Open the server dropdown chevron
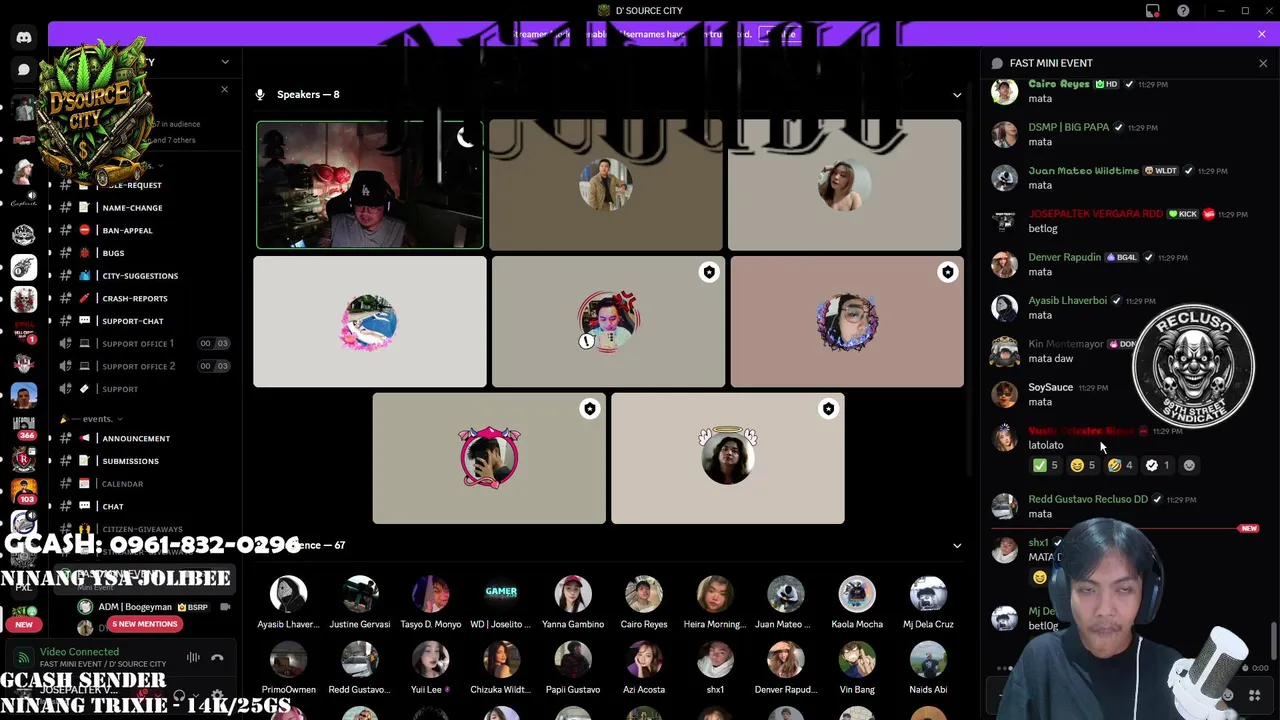The height and width of the screenshot is (720, 1280). pos(225,62)
